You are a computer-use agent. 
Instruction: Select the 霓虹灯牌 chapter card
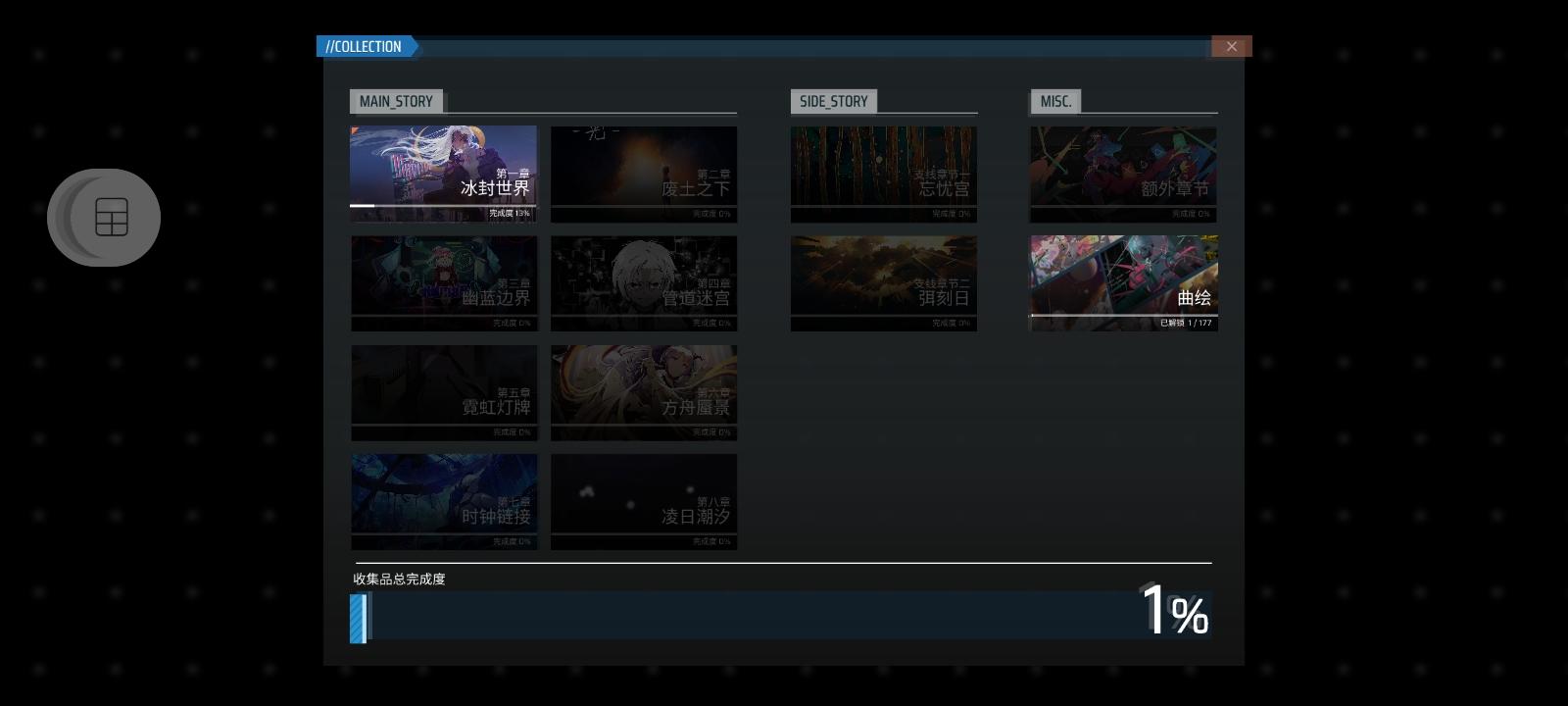[x=443, y=392]
